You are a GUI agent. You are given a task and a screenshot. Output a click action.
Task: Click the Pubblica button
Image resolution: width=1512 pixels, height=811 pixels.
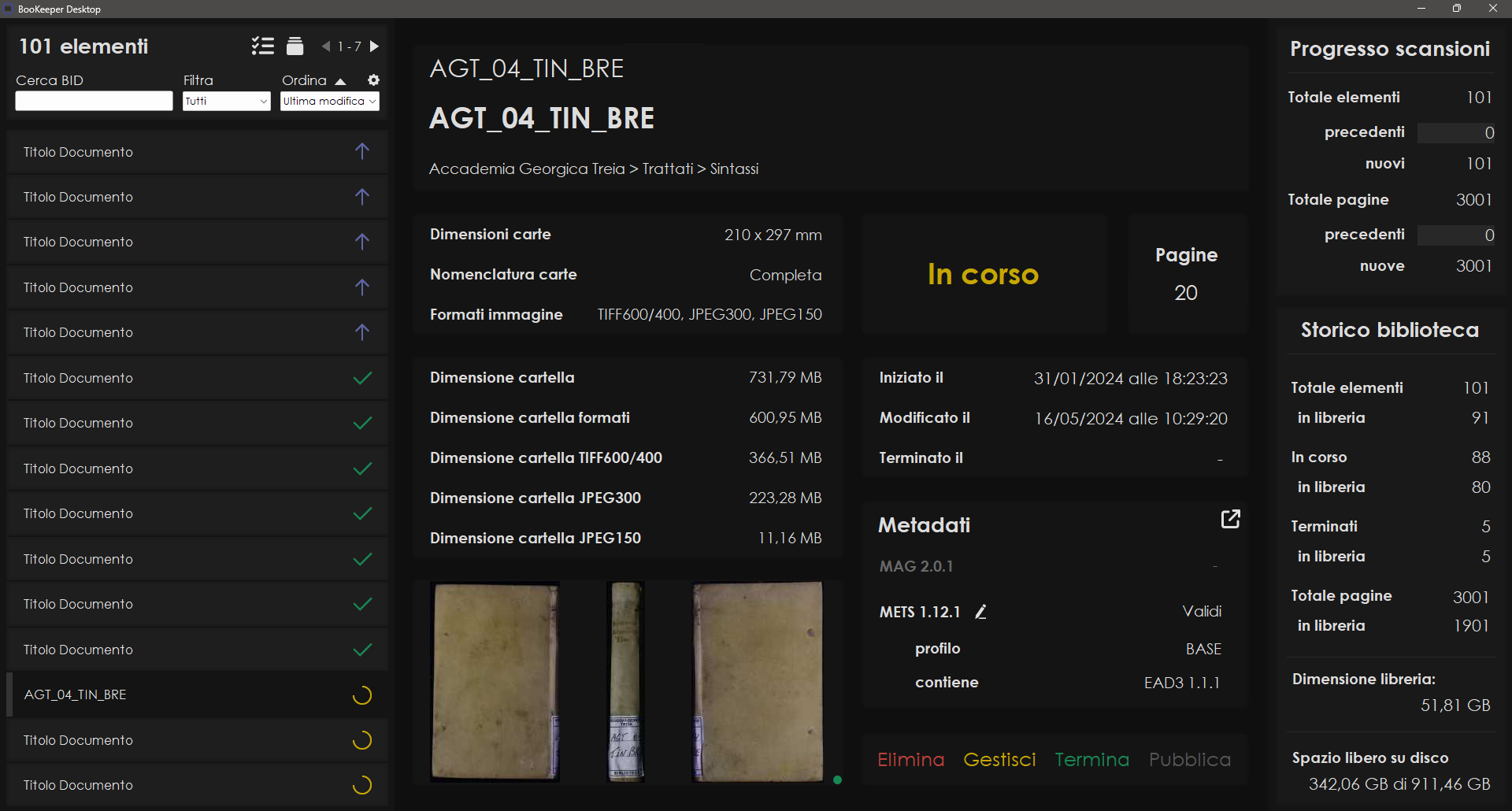[x=1189, y=760]
